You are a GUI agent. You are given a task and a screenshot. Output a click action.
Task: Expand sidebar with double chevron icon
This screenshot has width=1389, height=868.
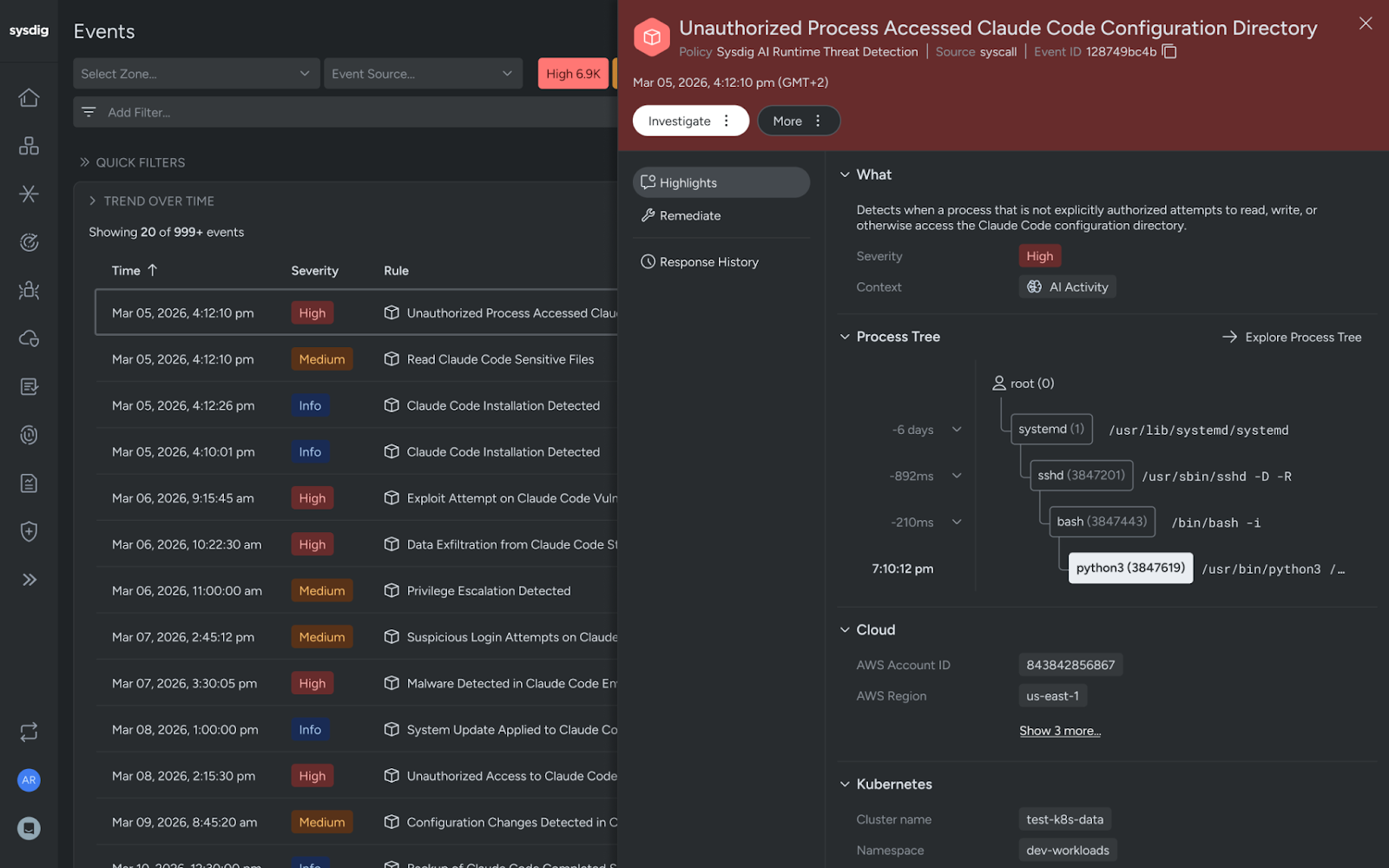[29, 580]
